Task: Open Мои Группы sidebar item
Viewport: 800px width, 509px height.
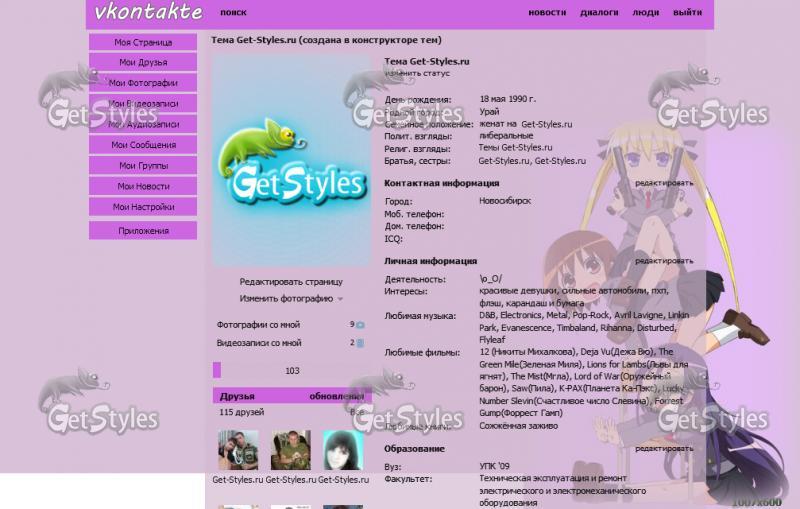Action: tap(143, 166)
